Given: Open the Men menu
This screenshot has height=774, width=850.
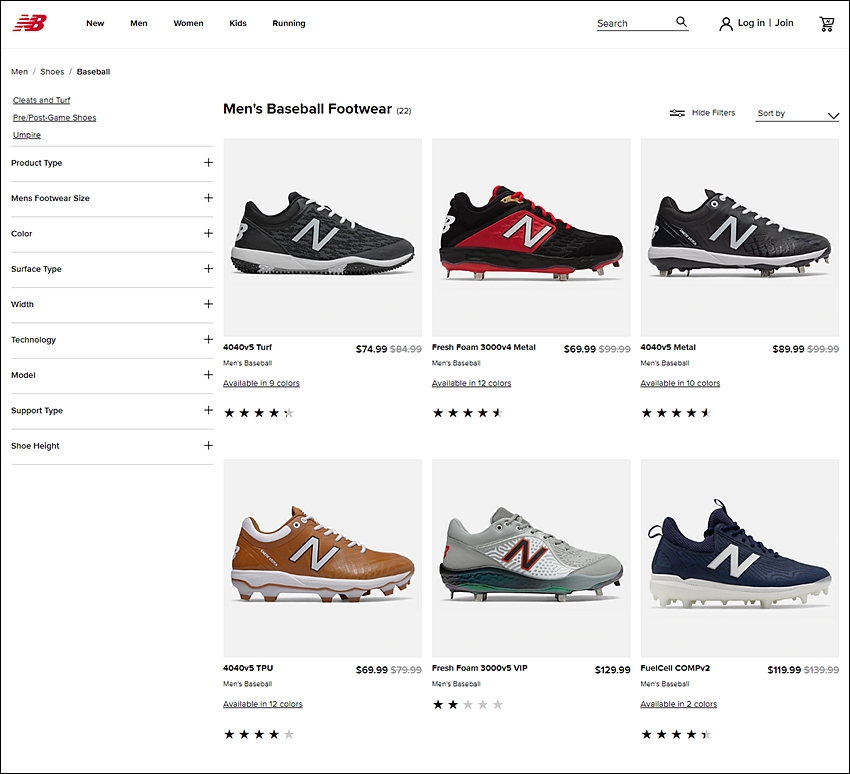Looking at the screenshot, I should 139,23.
